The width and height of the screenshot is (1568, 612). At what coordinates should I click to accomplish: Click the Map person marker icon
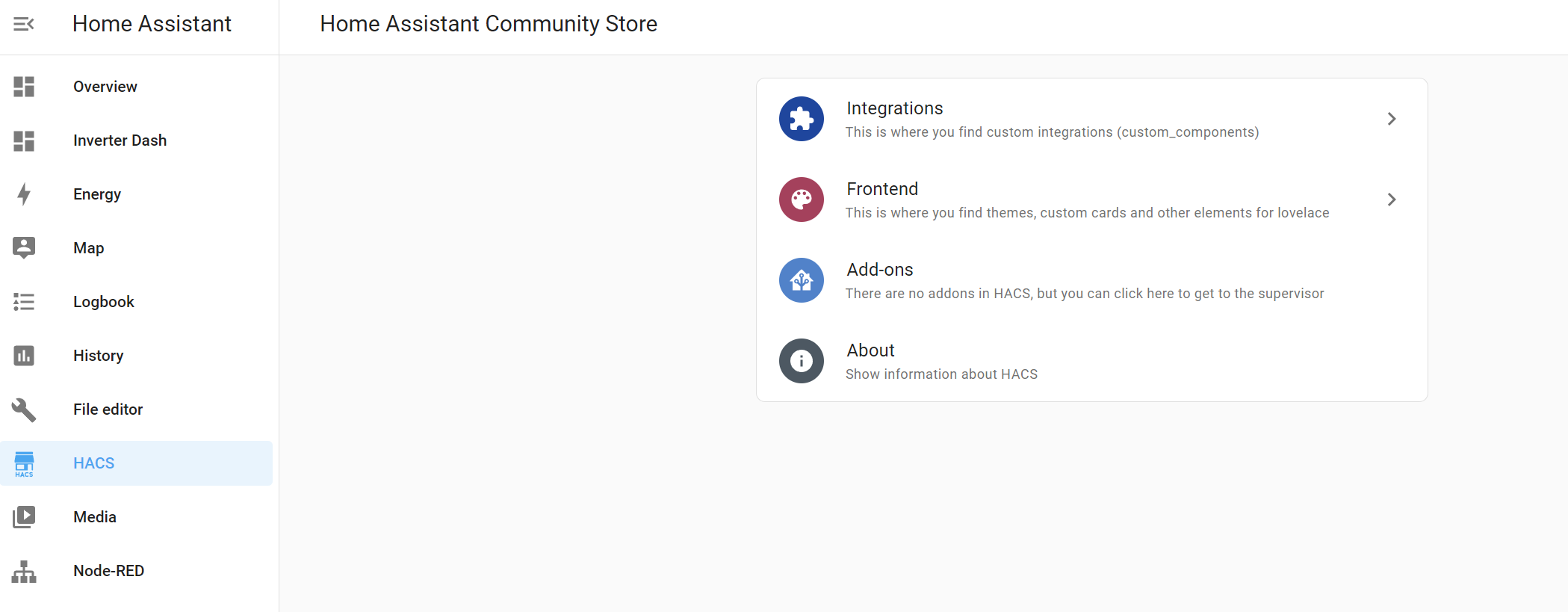coord(24,248)
